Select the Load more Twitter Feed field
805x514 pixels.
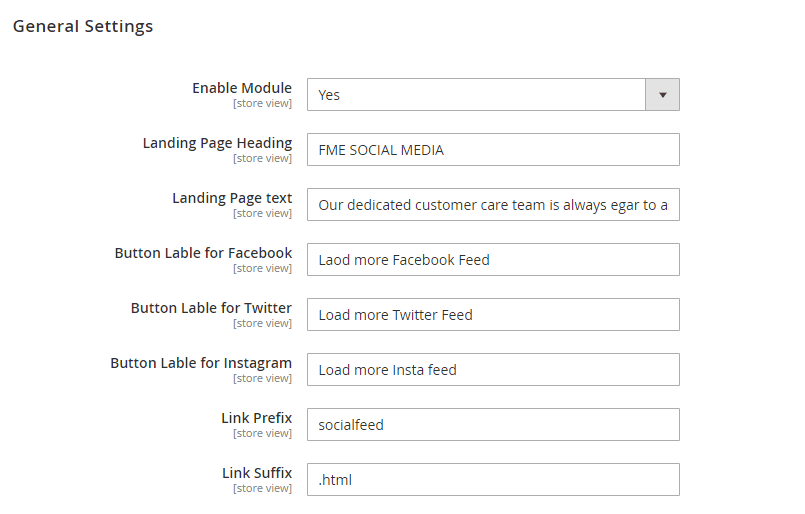click(x=493, y=315)
